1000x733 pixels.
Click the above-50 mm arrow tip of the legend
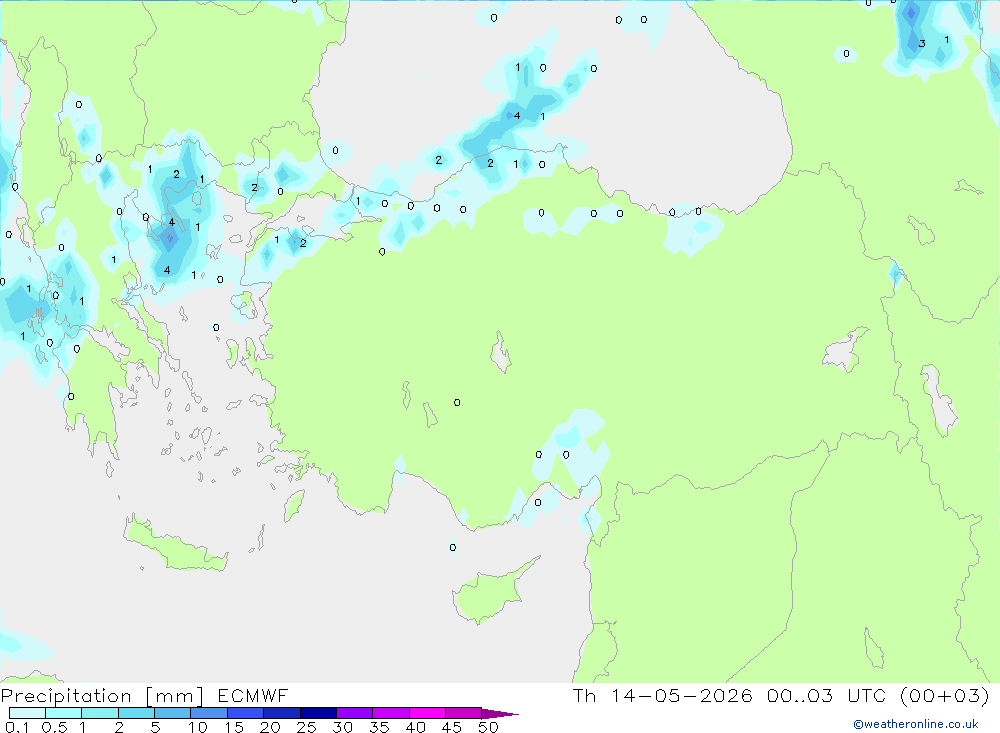500,714
